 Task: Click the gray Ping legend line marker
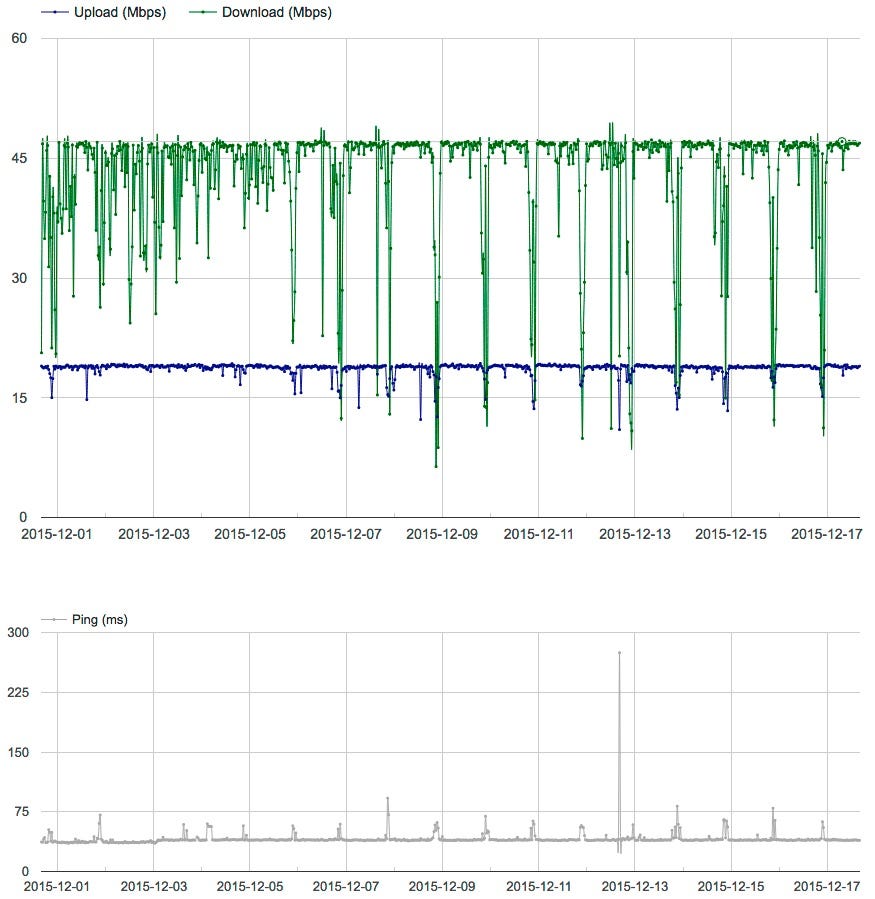[x=54, y=619]
